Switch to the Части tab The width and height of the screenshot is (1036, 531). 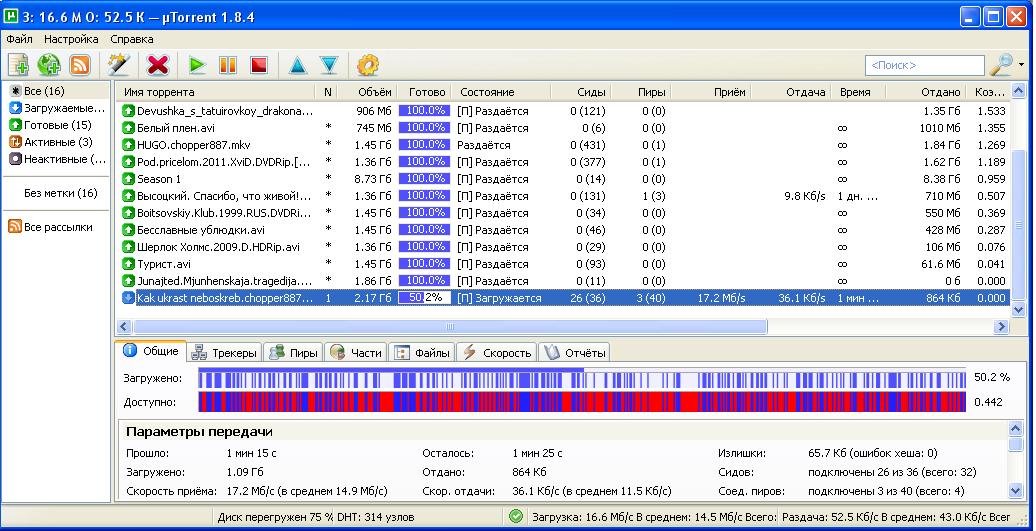pyautogui.click(x=355, y=353)
